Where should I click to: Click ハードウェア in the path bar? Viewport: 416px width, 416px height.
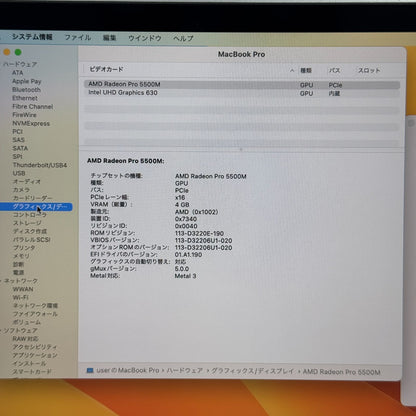[x=184, y=371]
